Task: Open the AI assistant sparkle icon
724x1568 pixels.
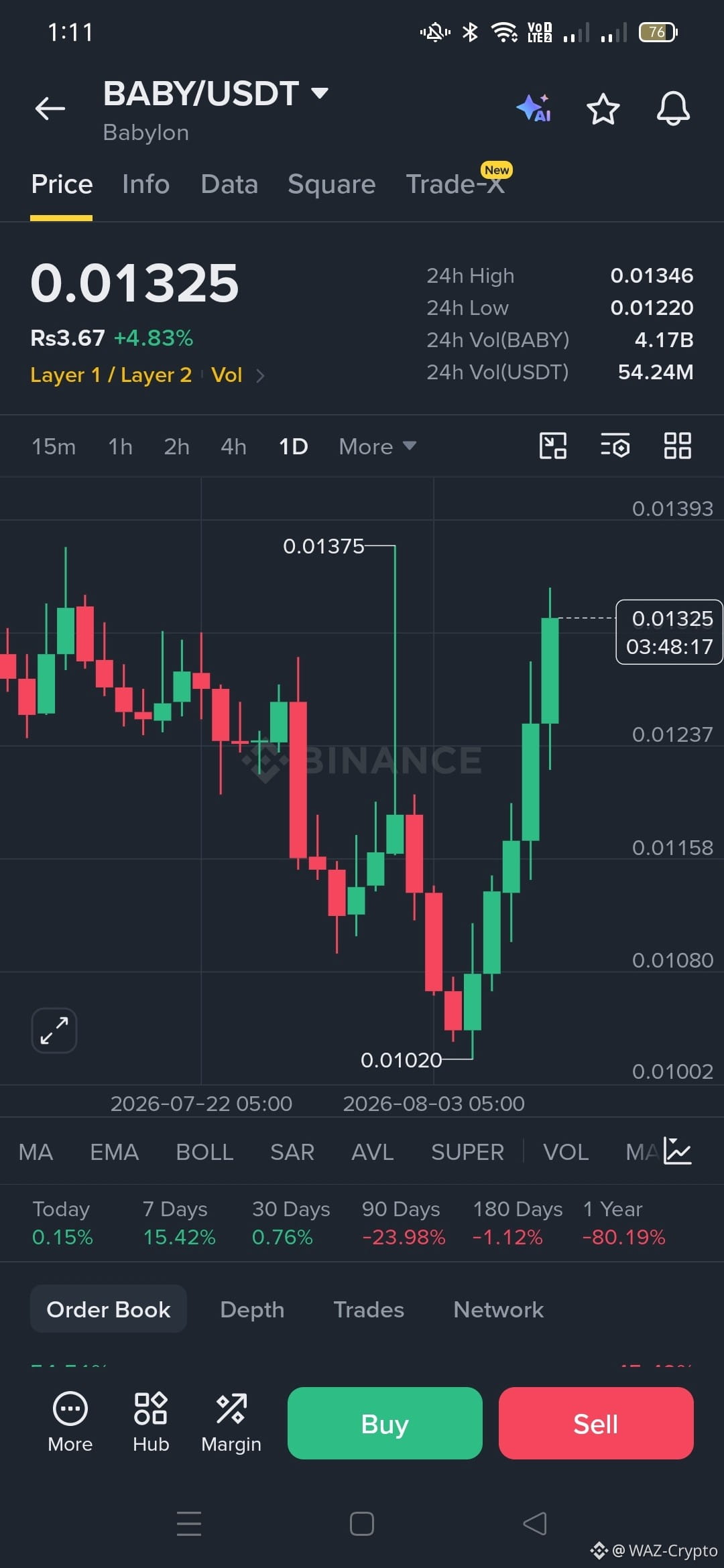Action: tap(534, 109)
